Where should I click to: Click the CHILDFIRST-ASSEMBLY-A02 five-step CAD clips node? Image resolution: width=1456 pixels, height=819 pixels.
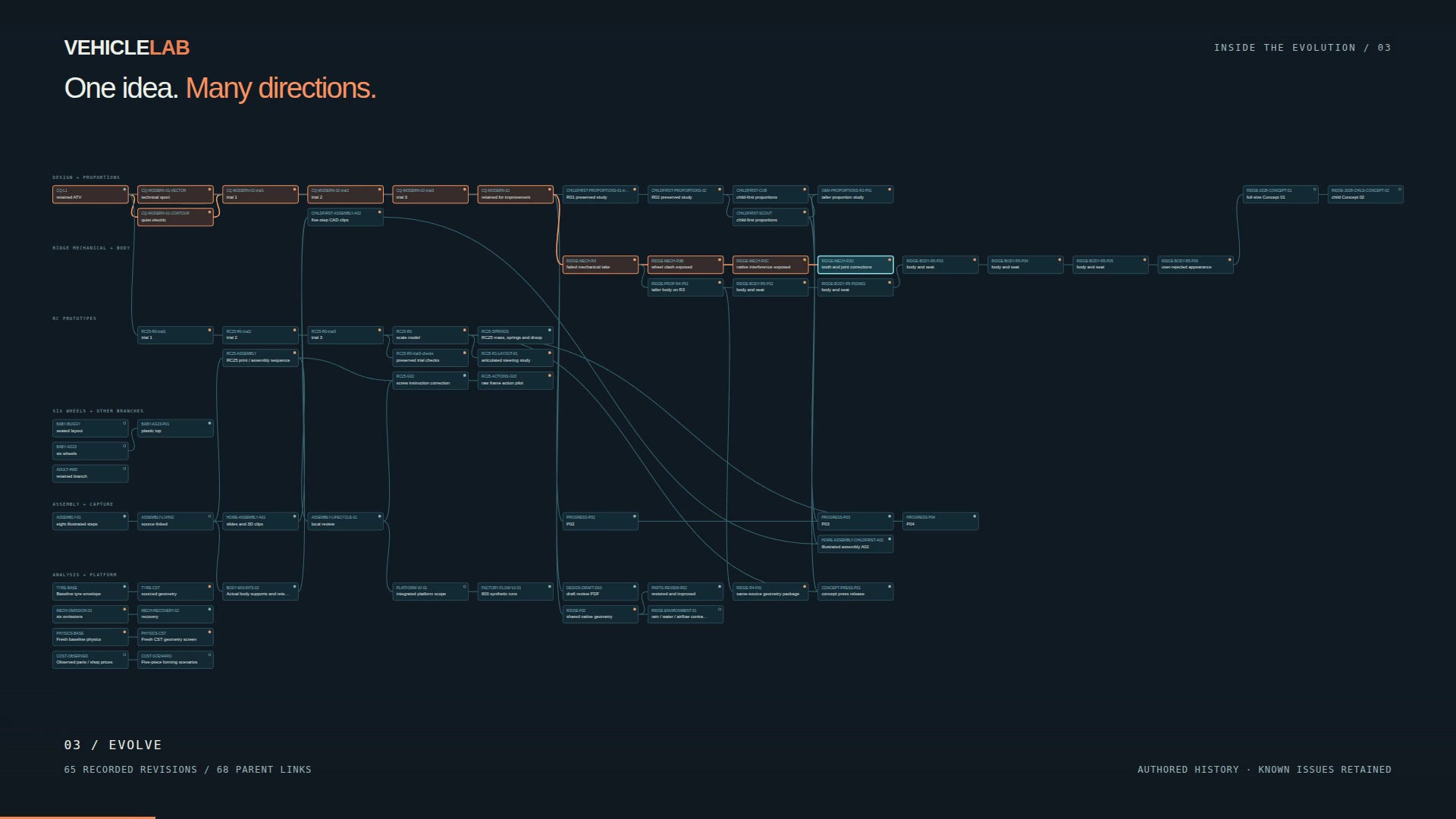coord(345,217)
